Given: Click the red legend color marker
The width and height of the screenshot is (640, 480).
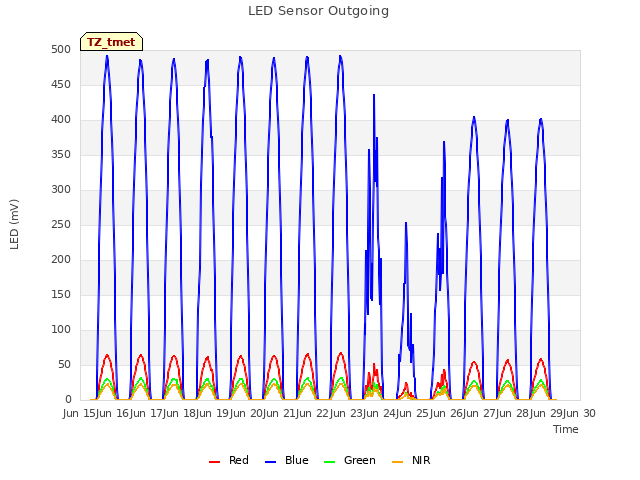Looking at the screenshot, I should point(214,462).
